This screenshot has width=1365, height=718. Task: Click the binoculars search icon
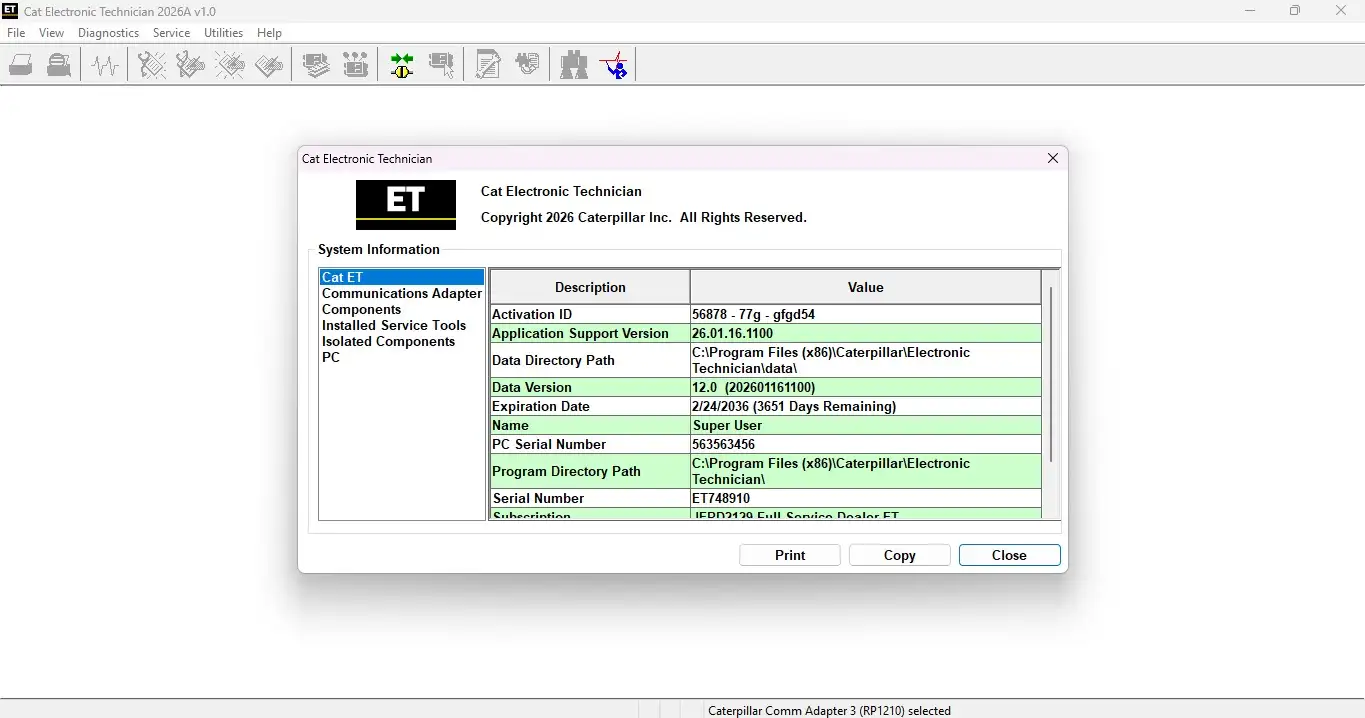click(x=574, y=65)
